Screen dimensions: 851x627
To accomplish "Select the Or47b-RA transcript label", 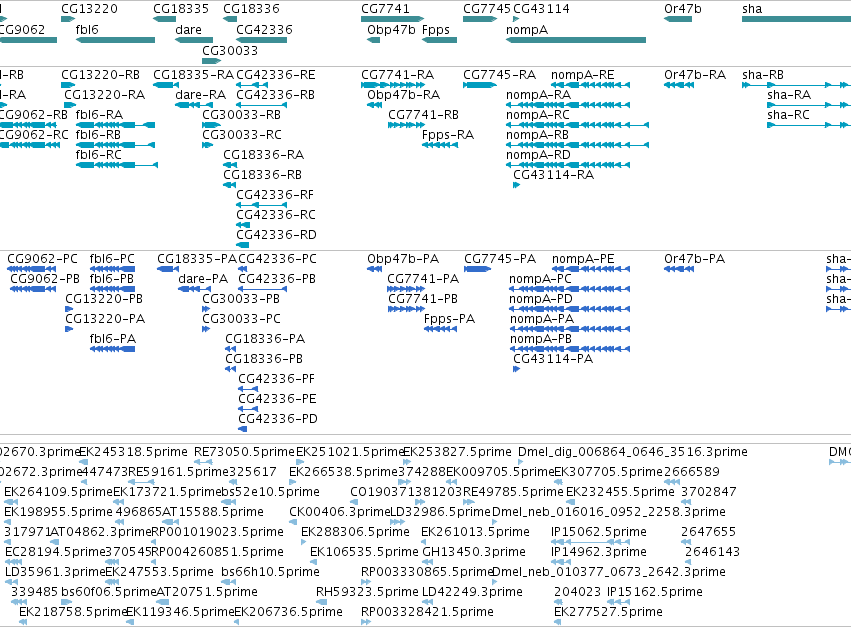I will (x=695, y=74).
